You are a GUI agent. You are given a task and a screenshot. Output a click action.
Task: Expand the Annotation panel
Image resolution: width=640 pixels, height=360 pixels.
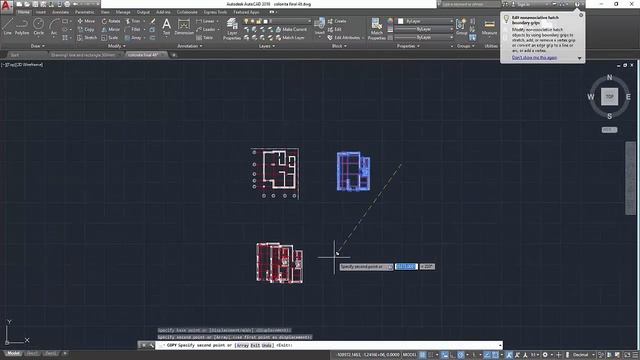tap(190, 46)
